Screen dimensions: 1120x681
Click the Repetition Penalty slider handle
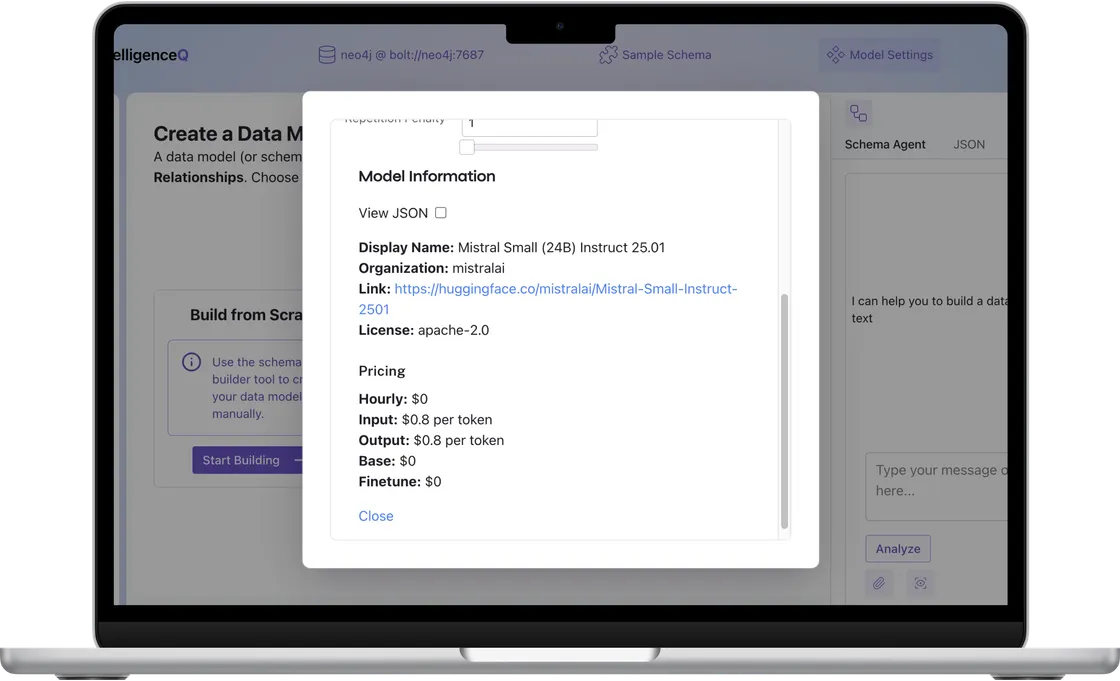pyautogui.click(x=466, y=147)
